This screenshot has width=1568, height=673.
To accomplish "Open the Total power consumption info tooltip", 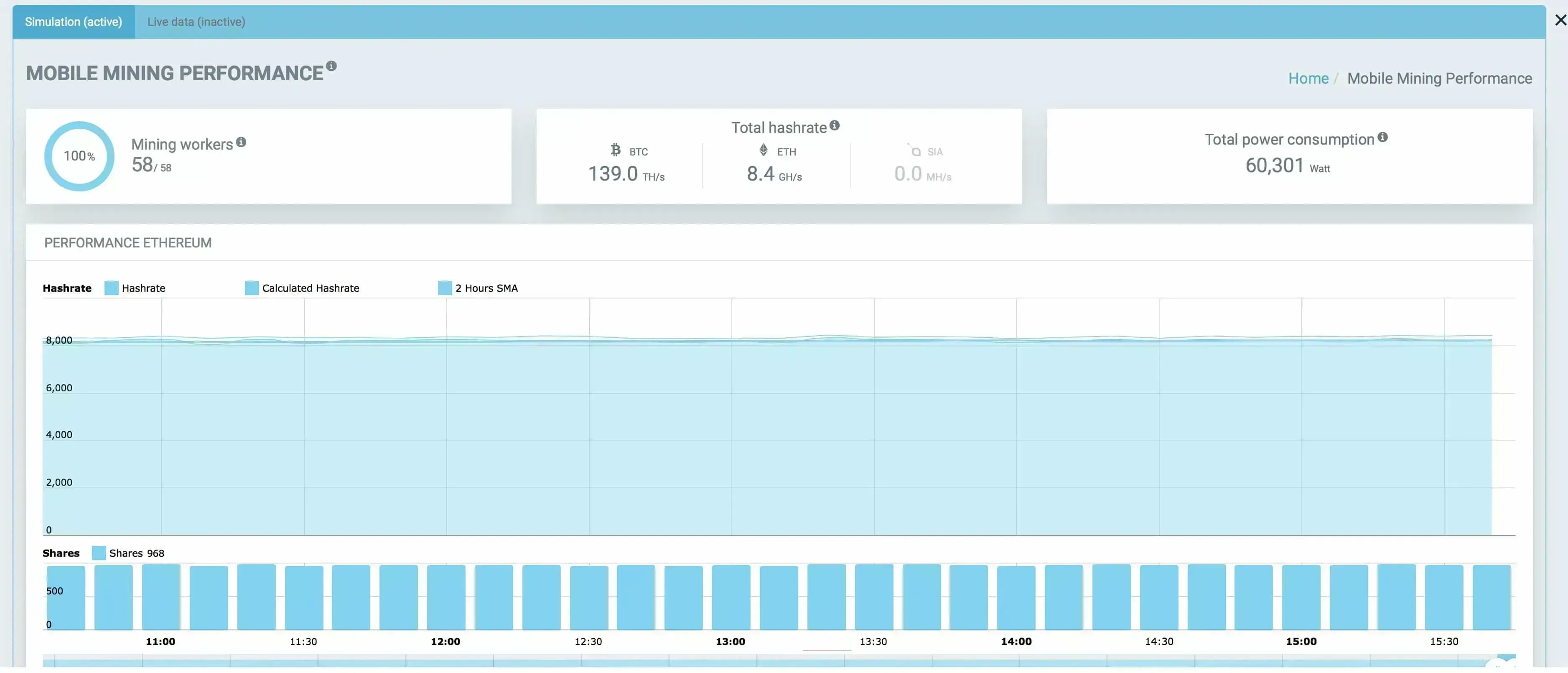I will pyautogui.click(x=1384, y=137).
